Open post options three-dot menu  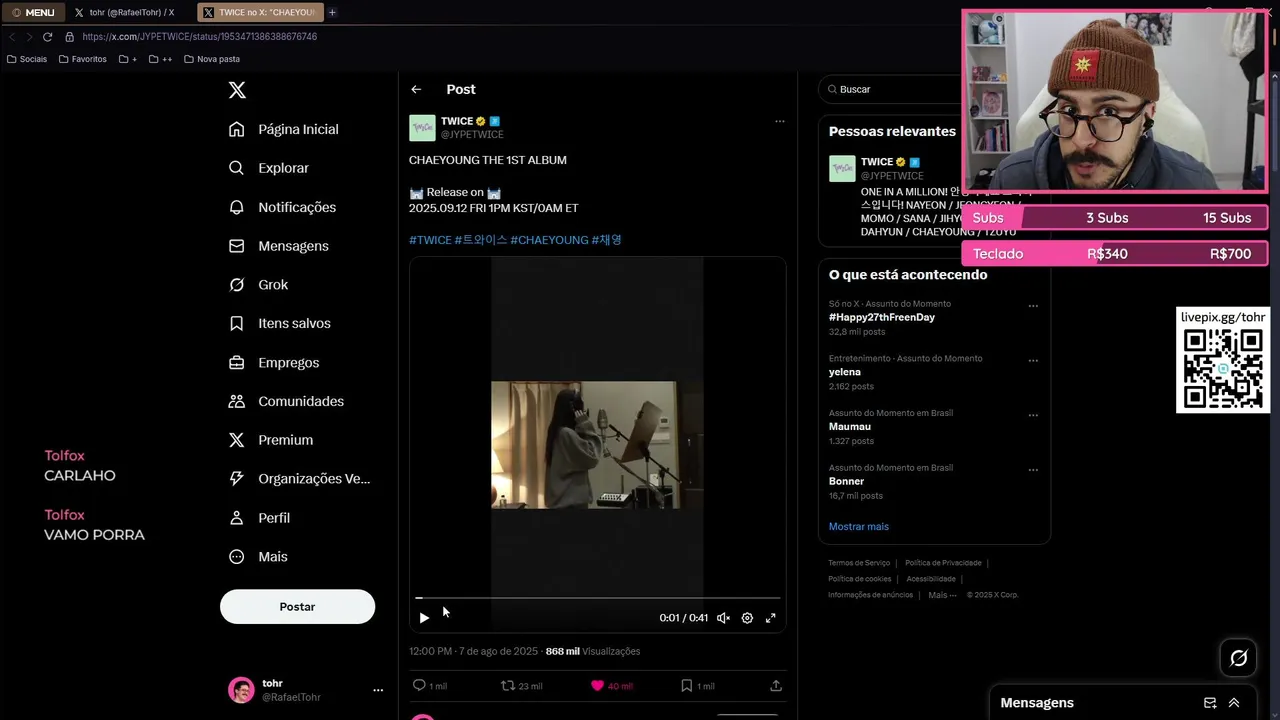pyautogui.click(x=780, y=121)
